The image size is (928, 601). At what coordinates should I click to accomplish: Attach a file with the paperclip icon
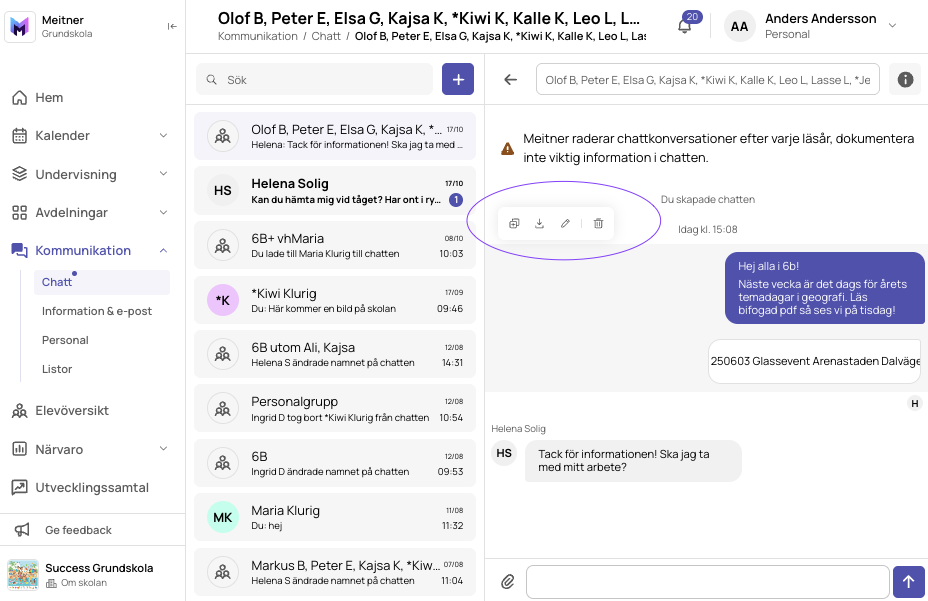[508, 581]
